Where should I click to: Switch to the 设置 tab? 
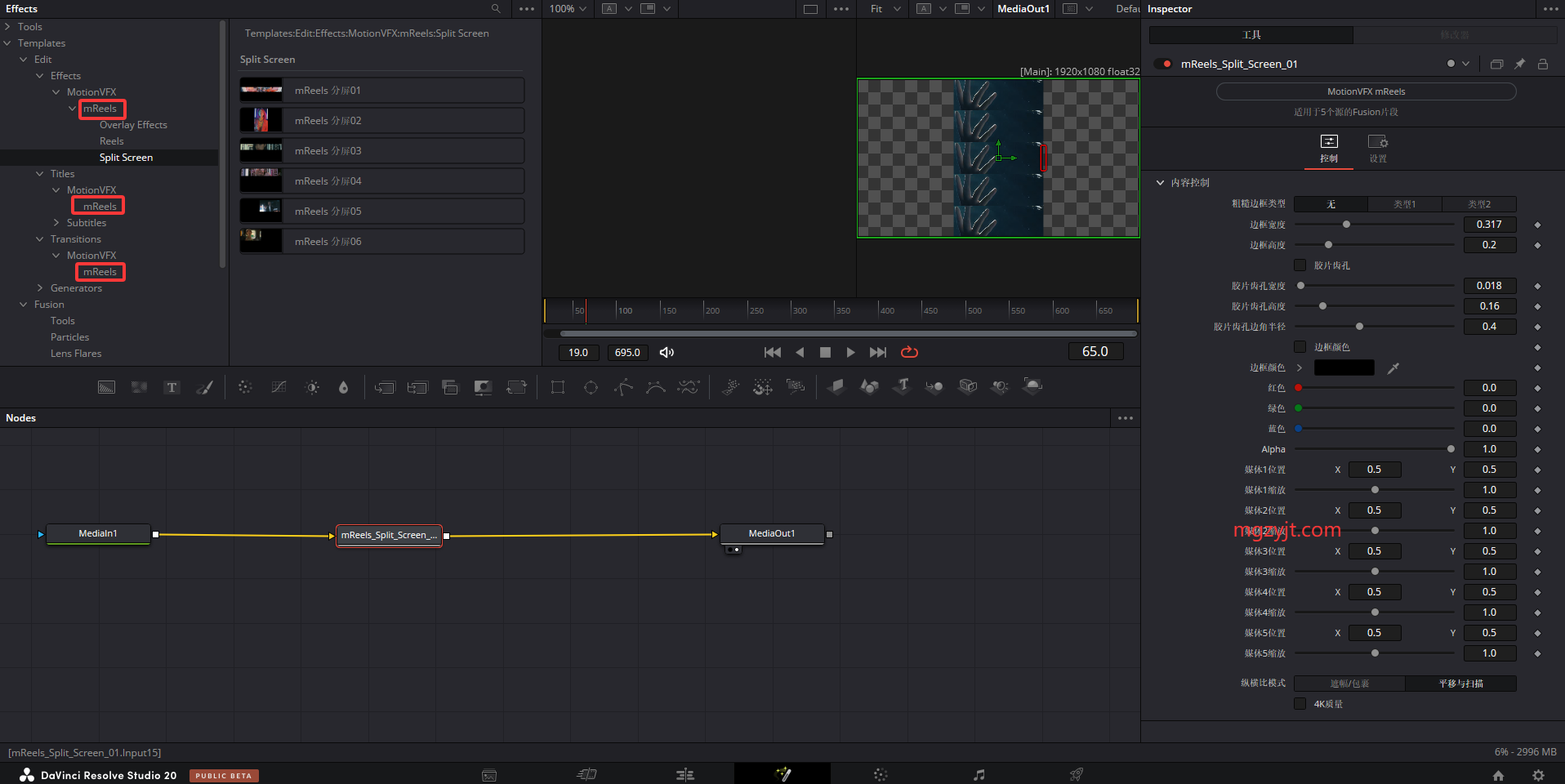click(x=1378, y=149)
